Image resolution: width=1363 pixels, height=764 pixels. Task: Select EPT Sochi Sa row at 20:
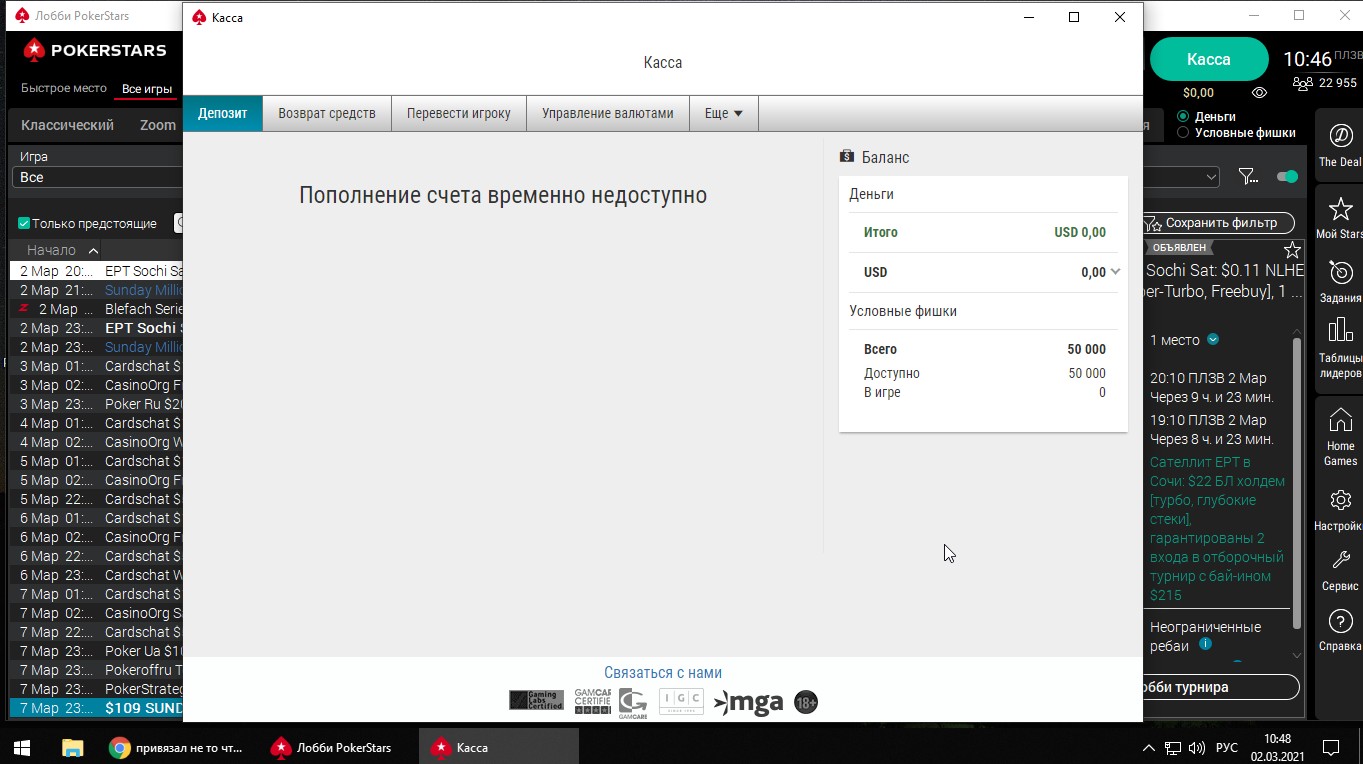click(96, 271)
